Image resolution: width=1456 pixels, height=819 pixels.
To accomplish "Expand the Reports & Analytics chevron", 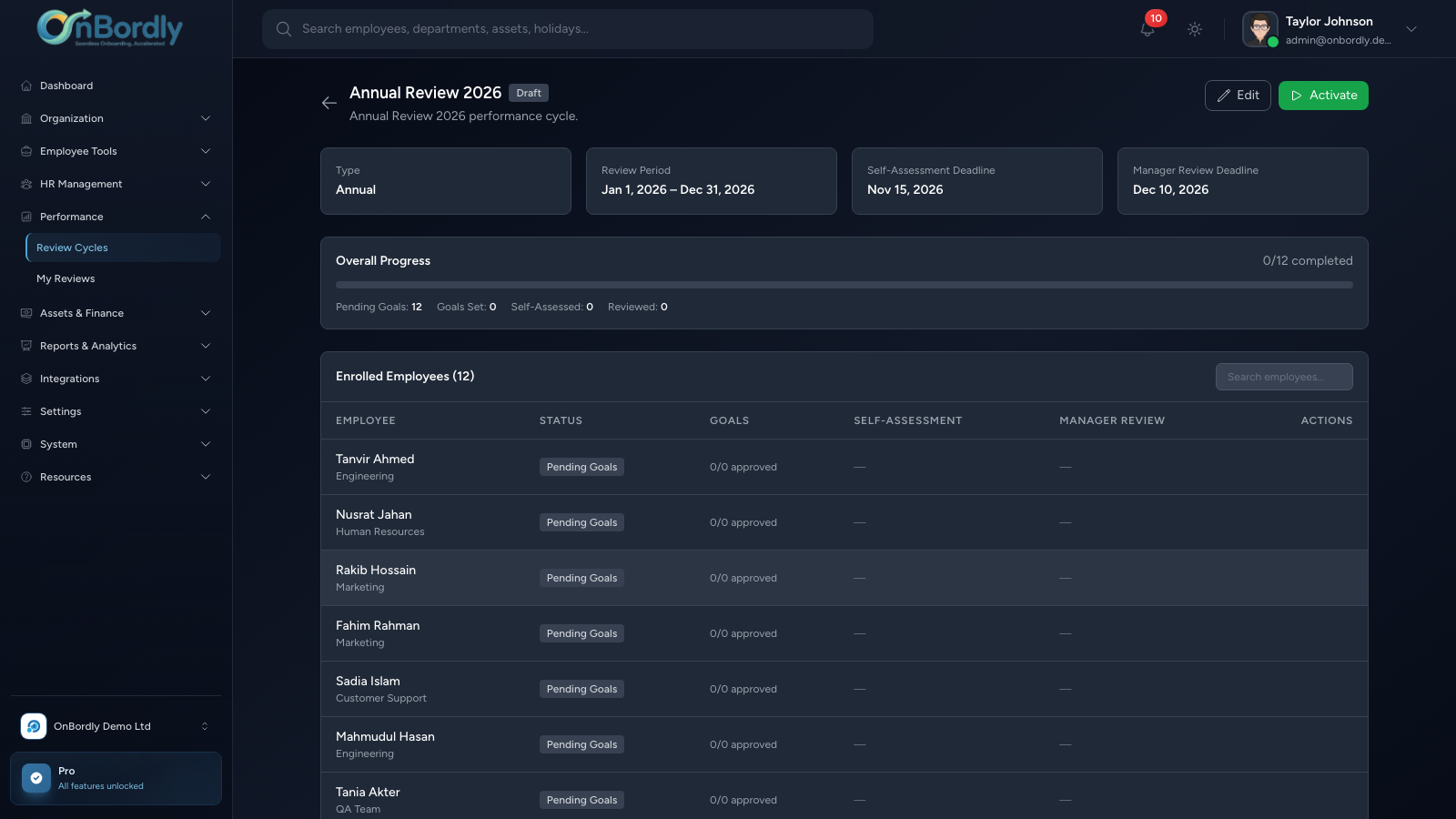I will (x=206, y=346).
